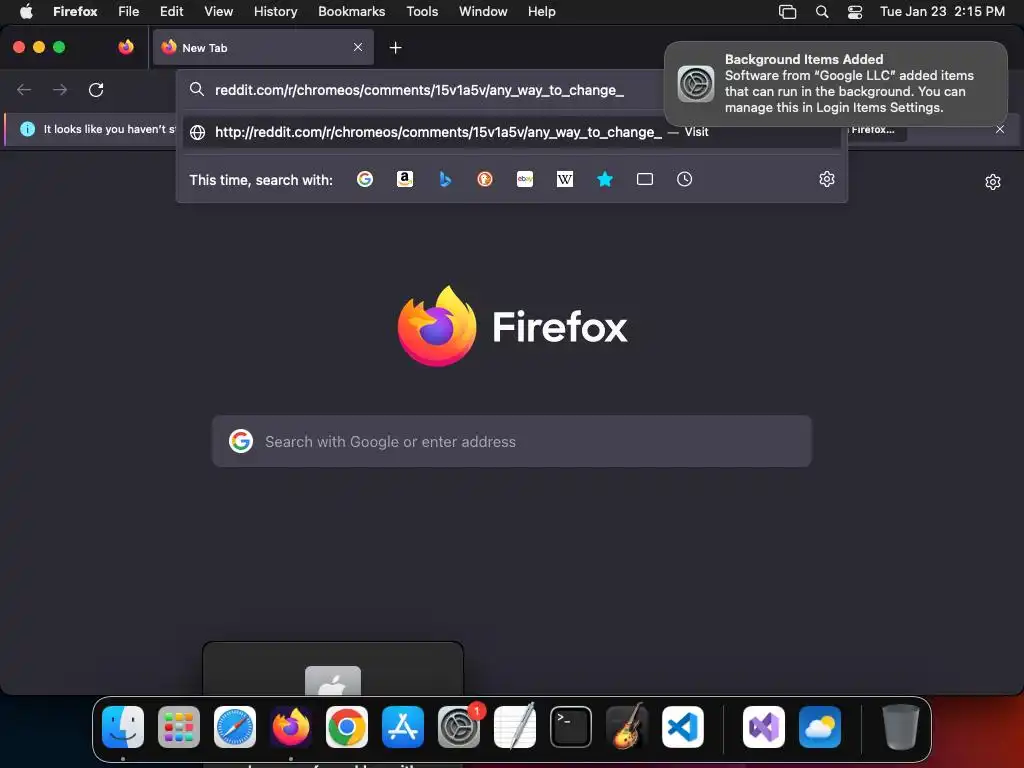
Task: Click the Background Items Added notification
Action: coord(836,84)
